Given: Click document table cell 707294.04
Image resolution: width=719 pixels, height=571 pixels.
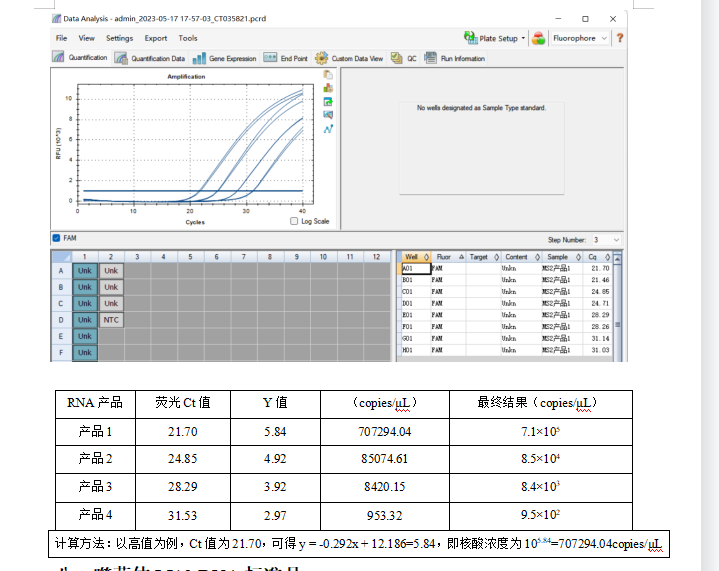Looking at the screenshot, I should coord(384,432).
